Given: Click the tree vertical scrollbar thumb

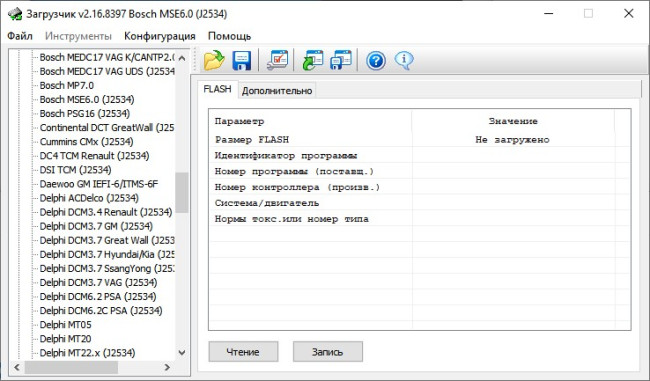Looking at the screenshot, I should tap(182, 193).
